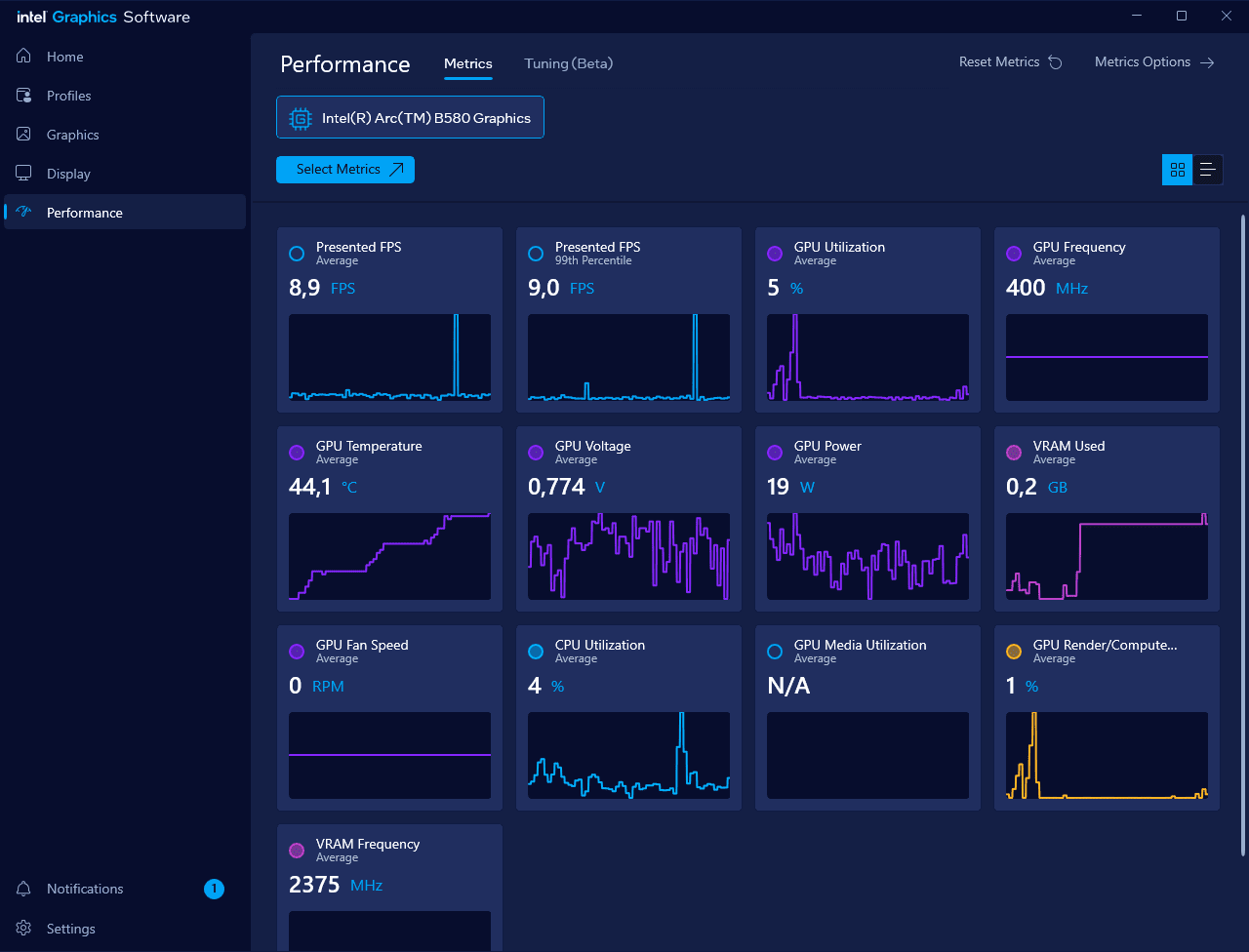Click the VRAM Used indicator dot
The width and height of the screenshot is (1249, 952).
point(1014,453)
